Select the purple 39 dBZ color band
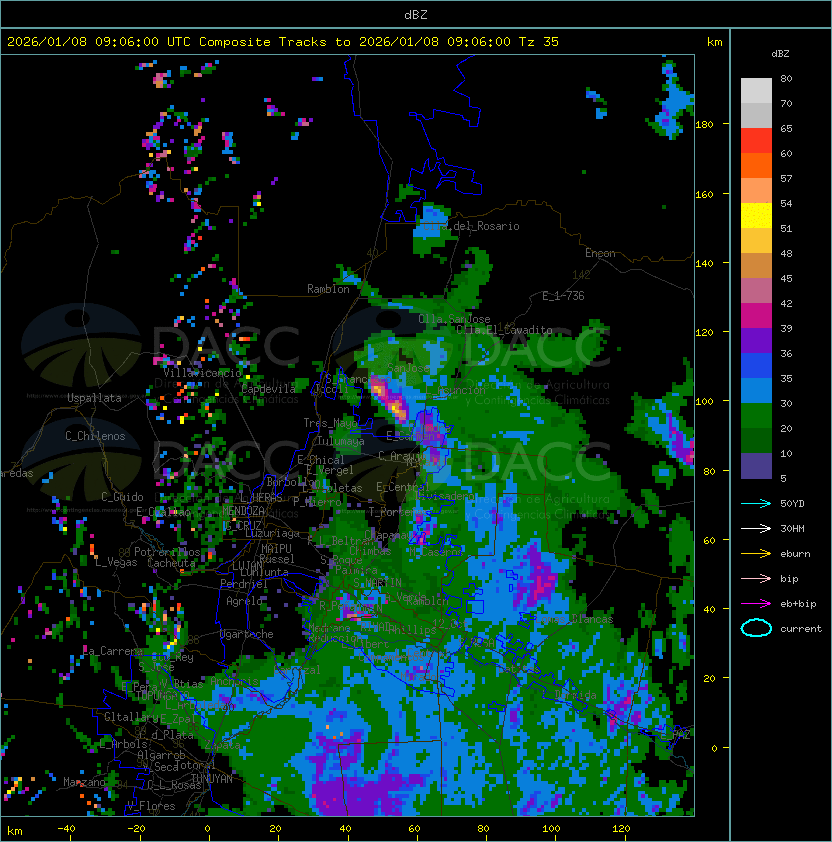The image size is (832, 842). point(756,340)
